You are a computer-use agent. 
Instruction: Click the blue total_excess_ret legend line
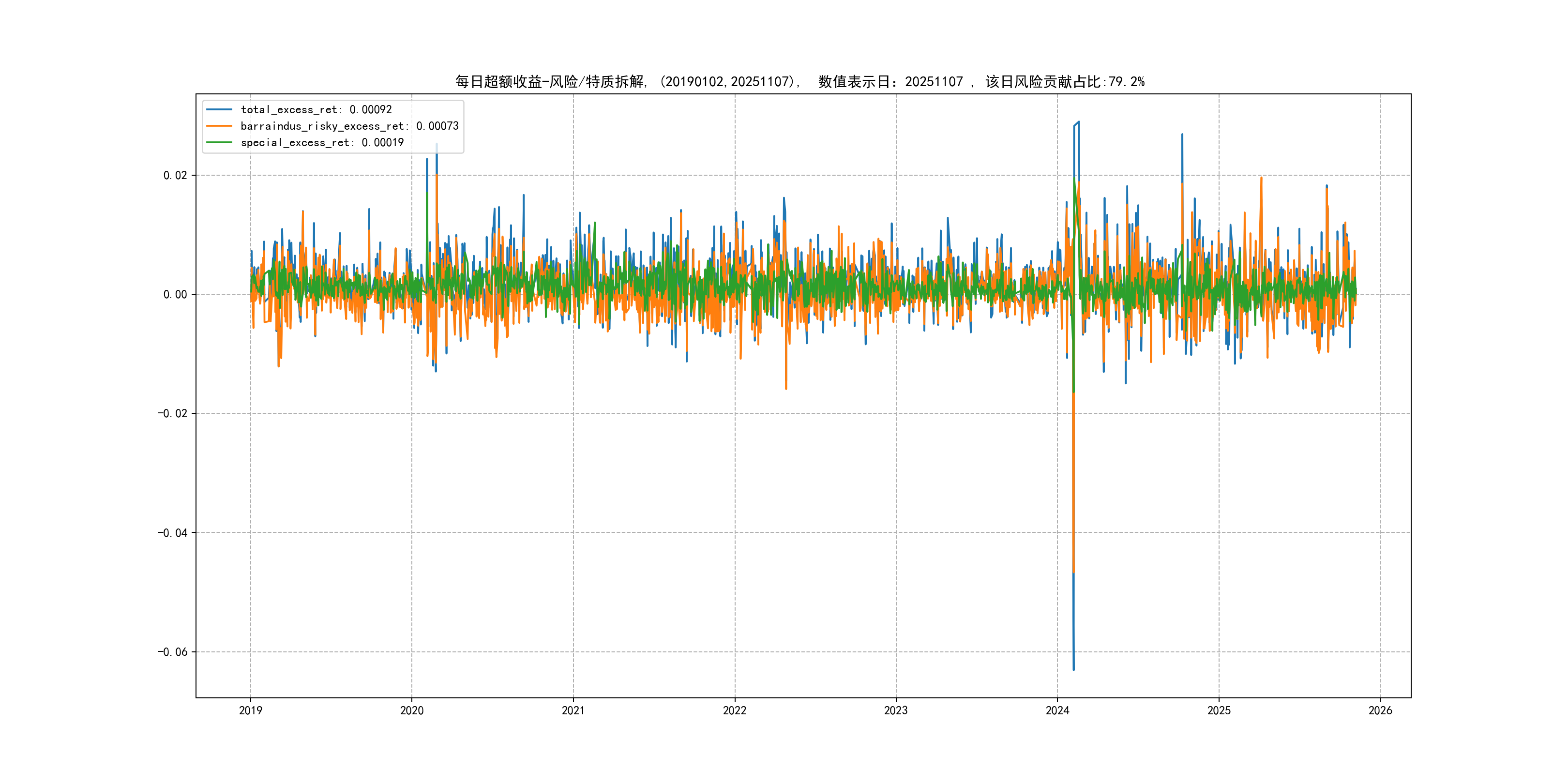pyautogui.click(x=219, y=109)
